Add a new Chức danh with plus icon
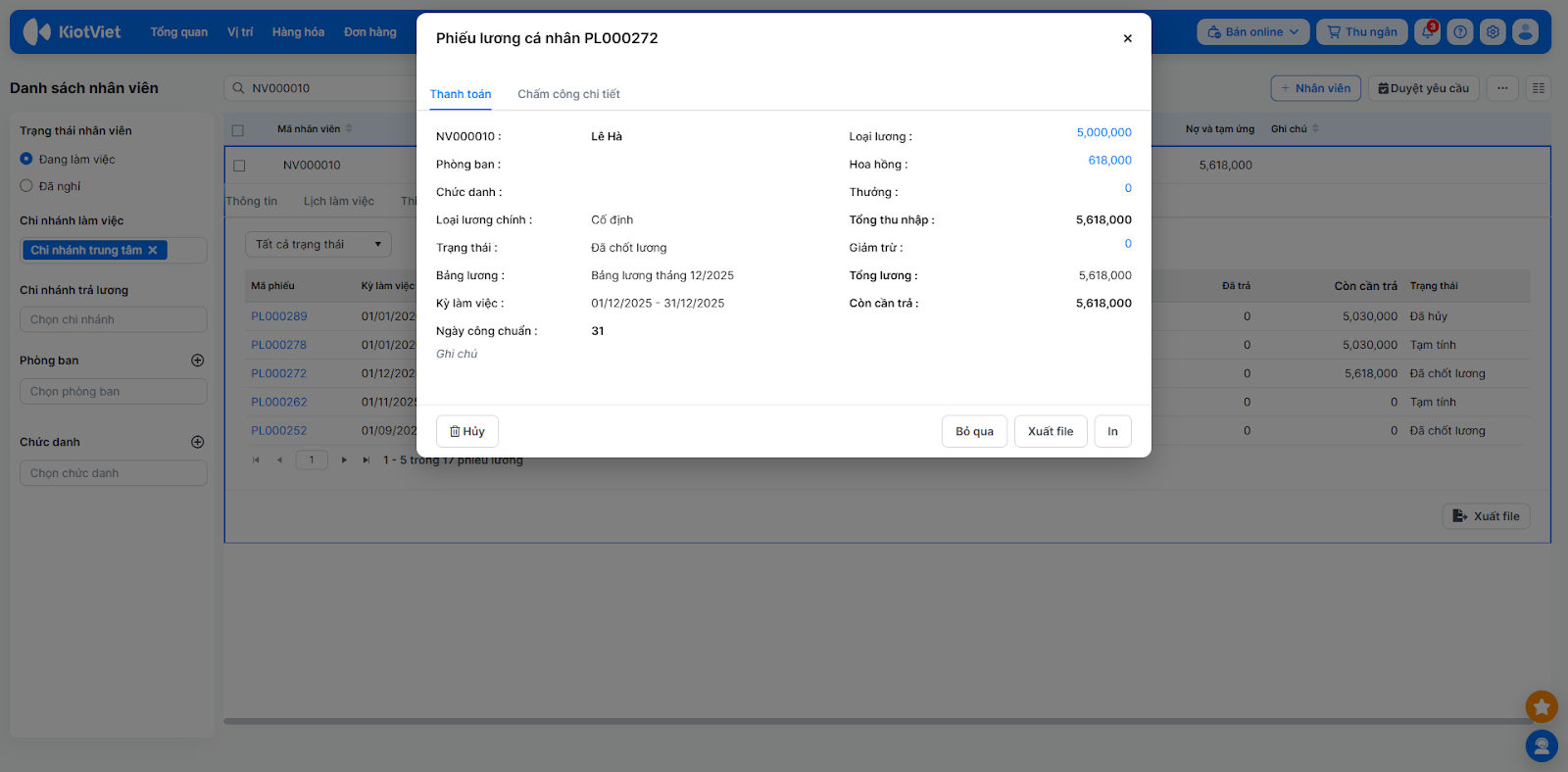Image resolution: width=1568 pixels, height=772 pixels. pyautogui.click(x=197, y=442)
